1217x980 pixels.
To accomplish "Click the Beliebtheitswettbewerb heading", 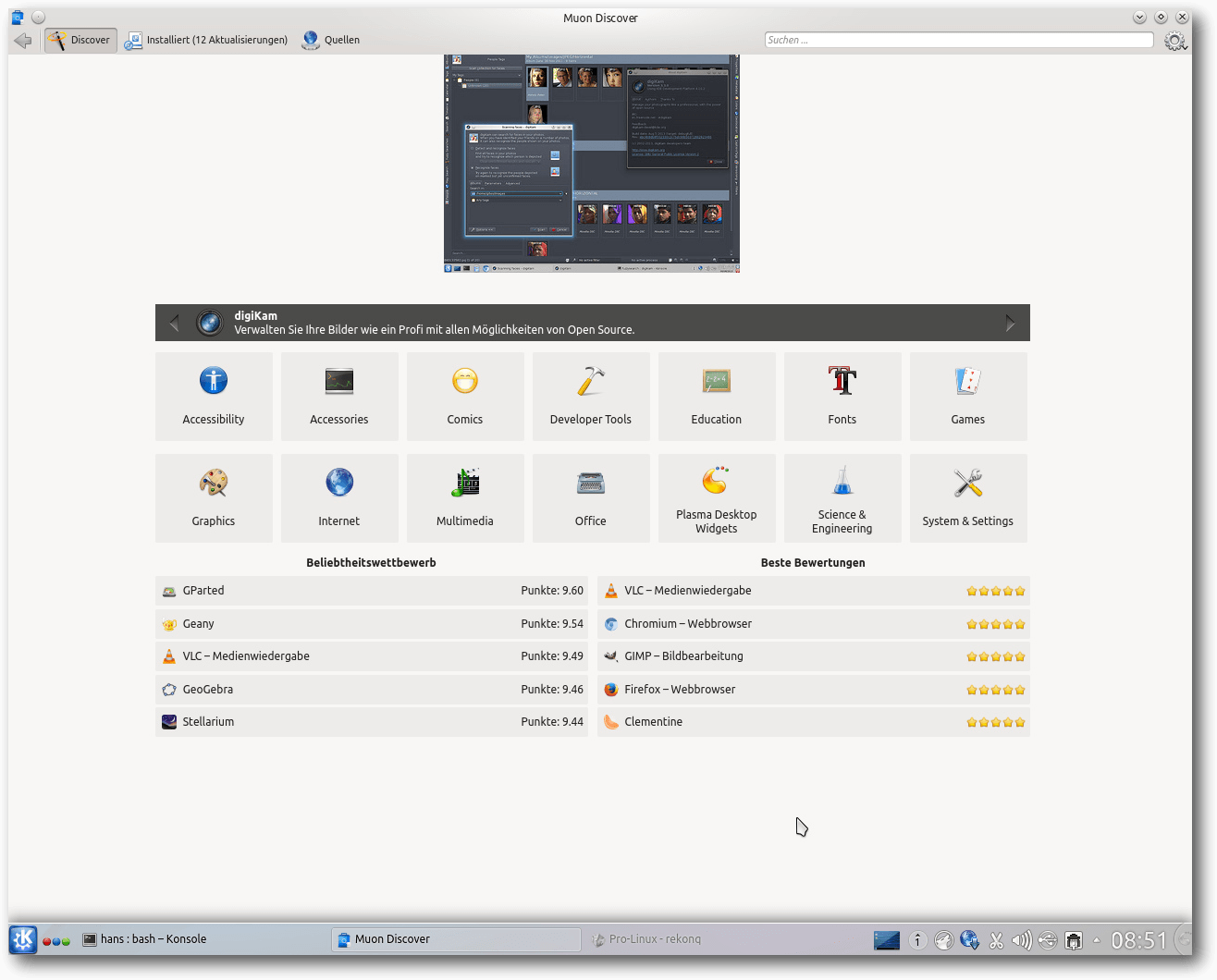I will tap(371, 562).
